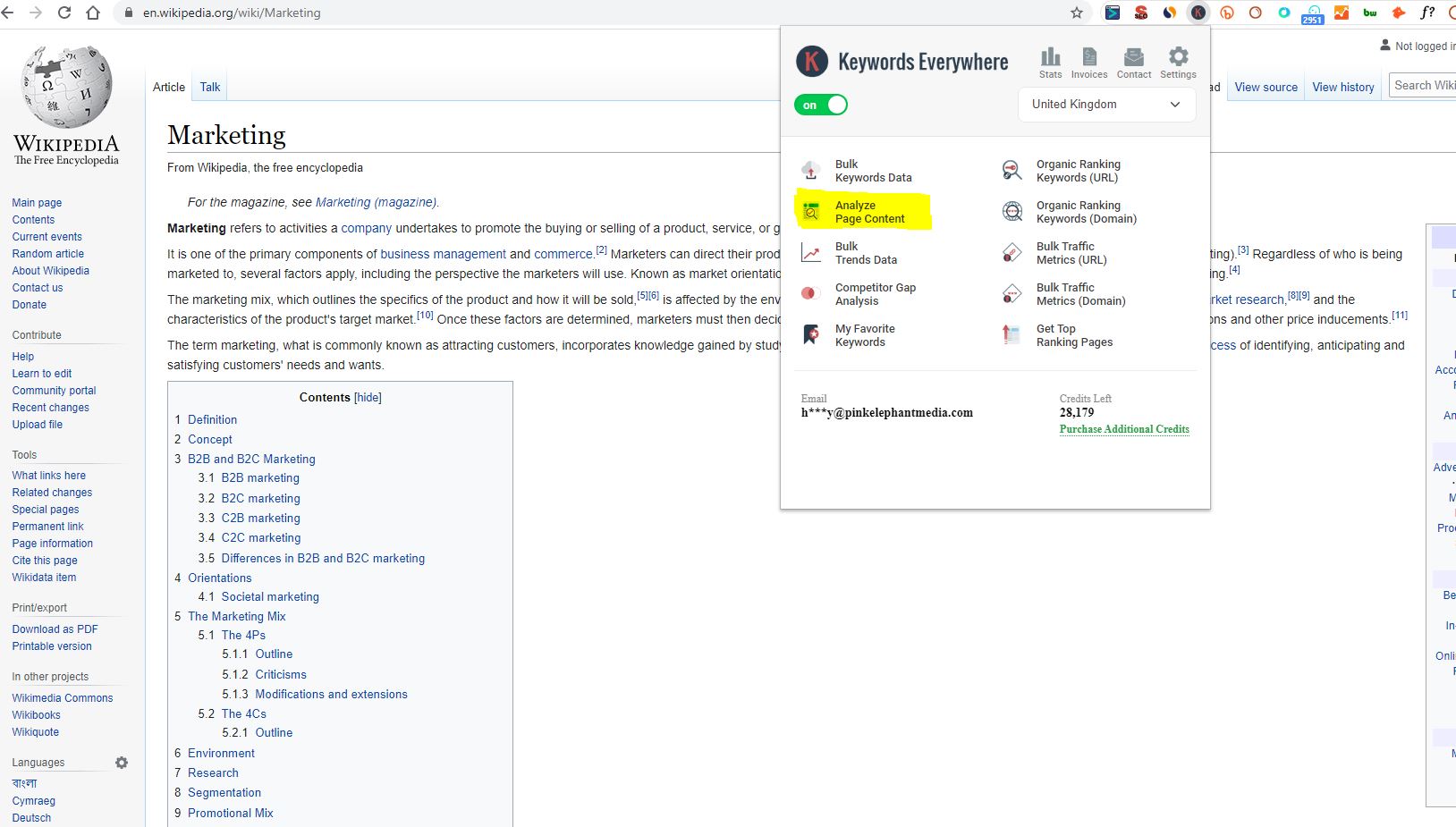The image size is (1456, 827).
Task: Switch to the Talk tab
Action: pyautogui.click(x=210, y=87)
